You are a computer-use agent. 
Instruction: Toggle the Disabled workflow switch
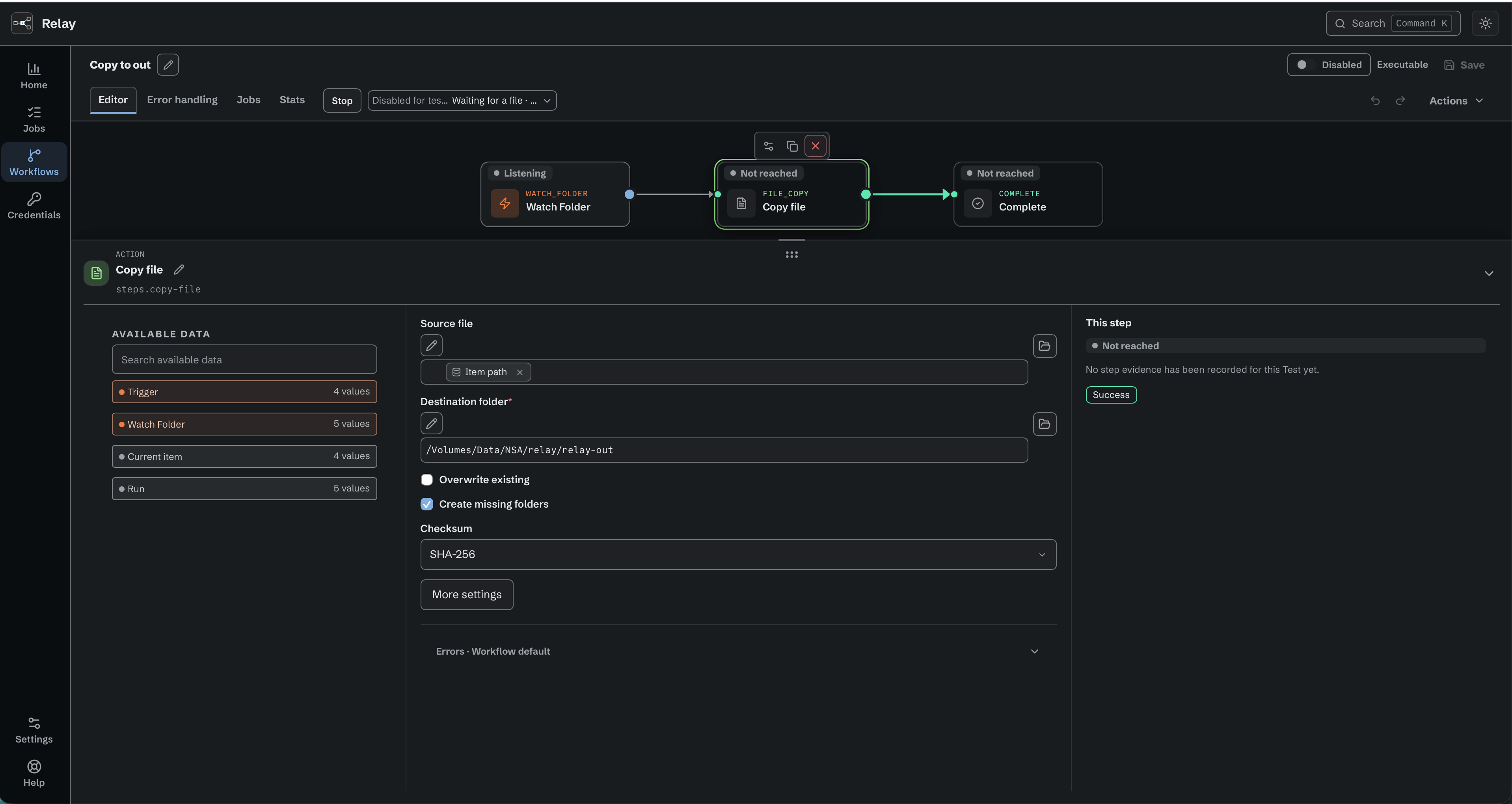(1329, 65)
